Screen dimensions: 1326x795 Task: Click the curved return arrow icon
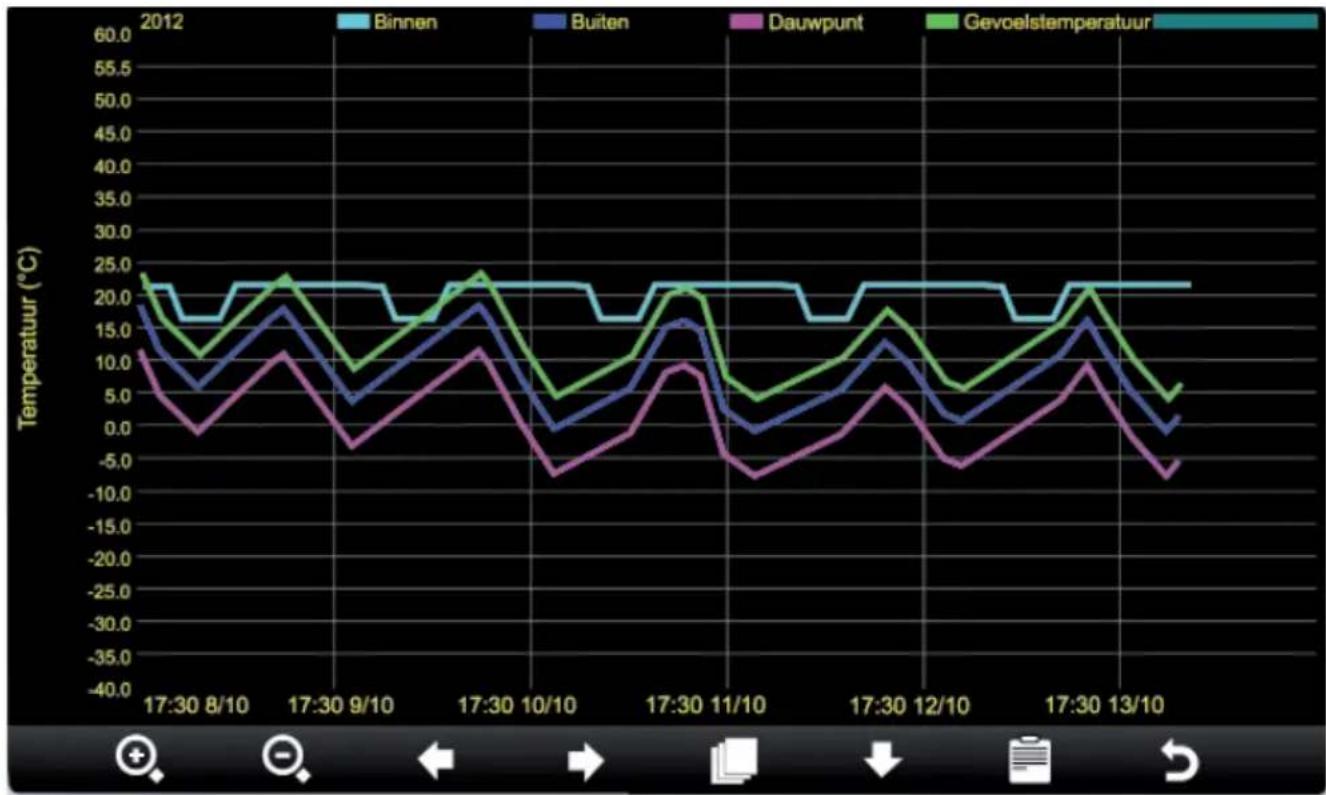pos(1182,762)
